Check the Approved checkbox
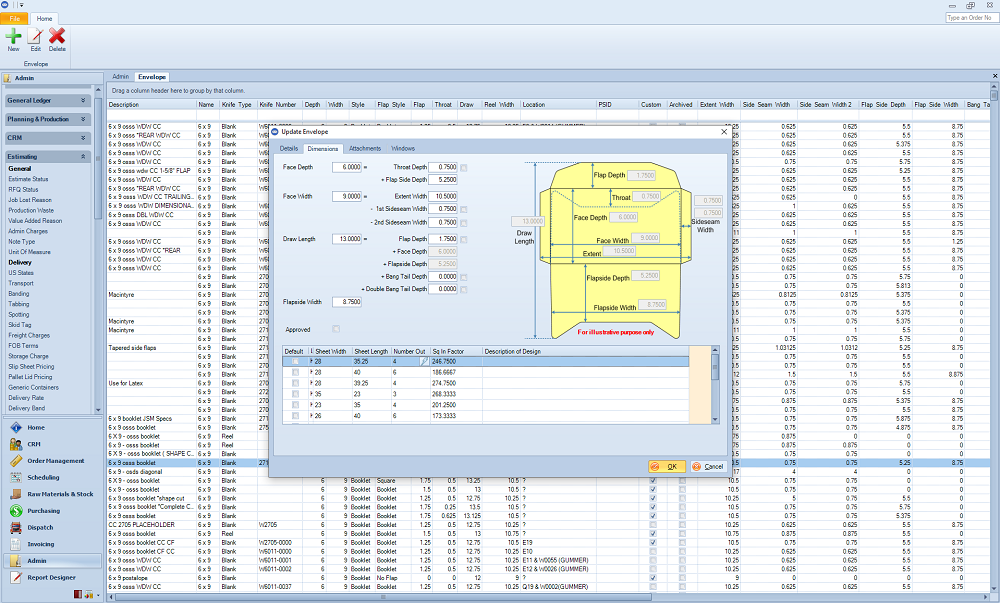This screenshot has height=603, width=1000. [336, 329]
